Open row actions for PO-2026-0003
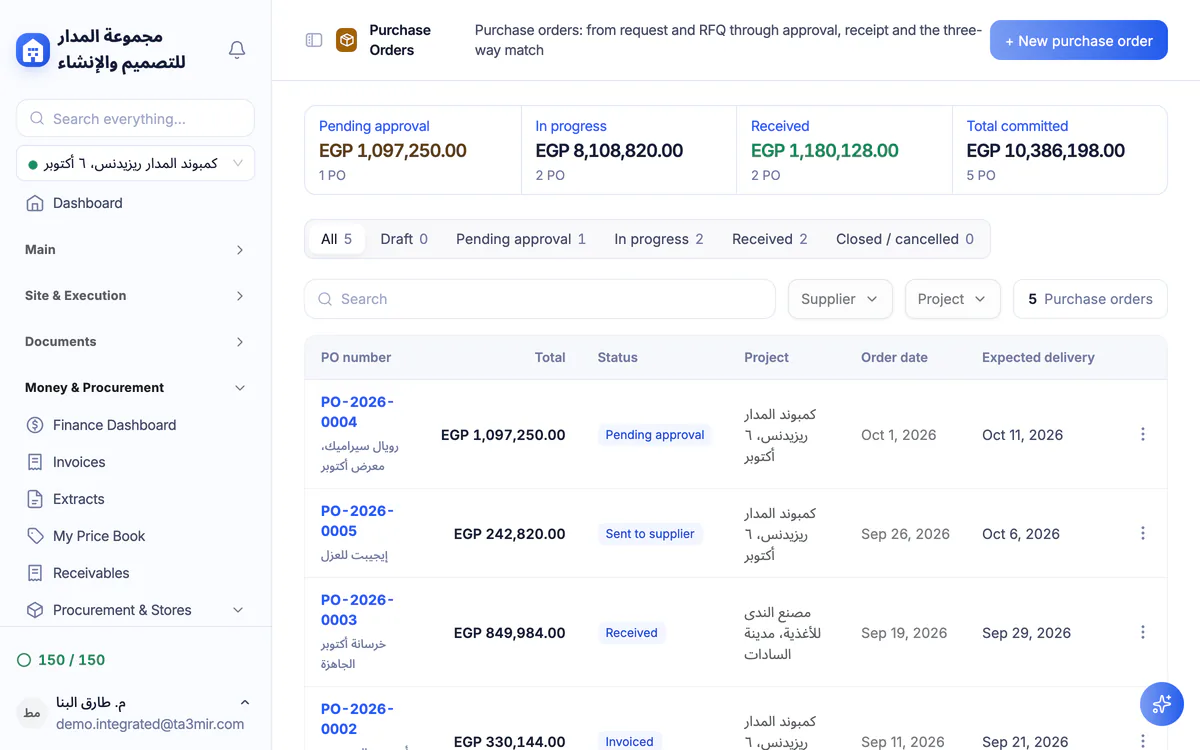 [1143, 632]
